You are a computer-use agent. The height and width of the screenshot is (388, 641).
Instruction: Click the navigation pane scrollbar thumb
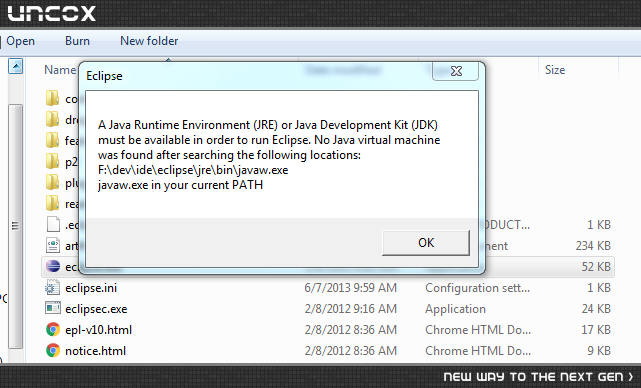point(16,226)
